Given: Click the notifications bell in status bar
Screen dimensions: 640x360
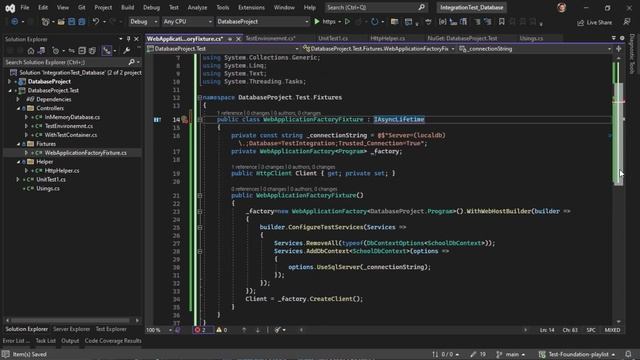Looking at the screenshot, I should tap(628, 354).
